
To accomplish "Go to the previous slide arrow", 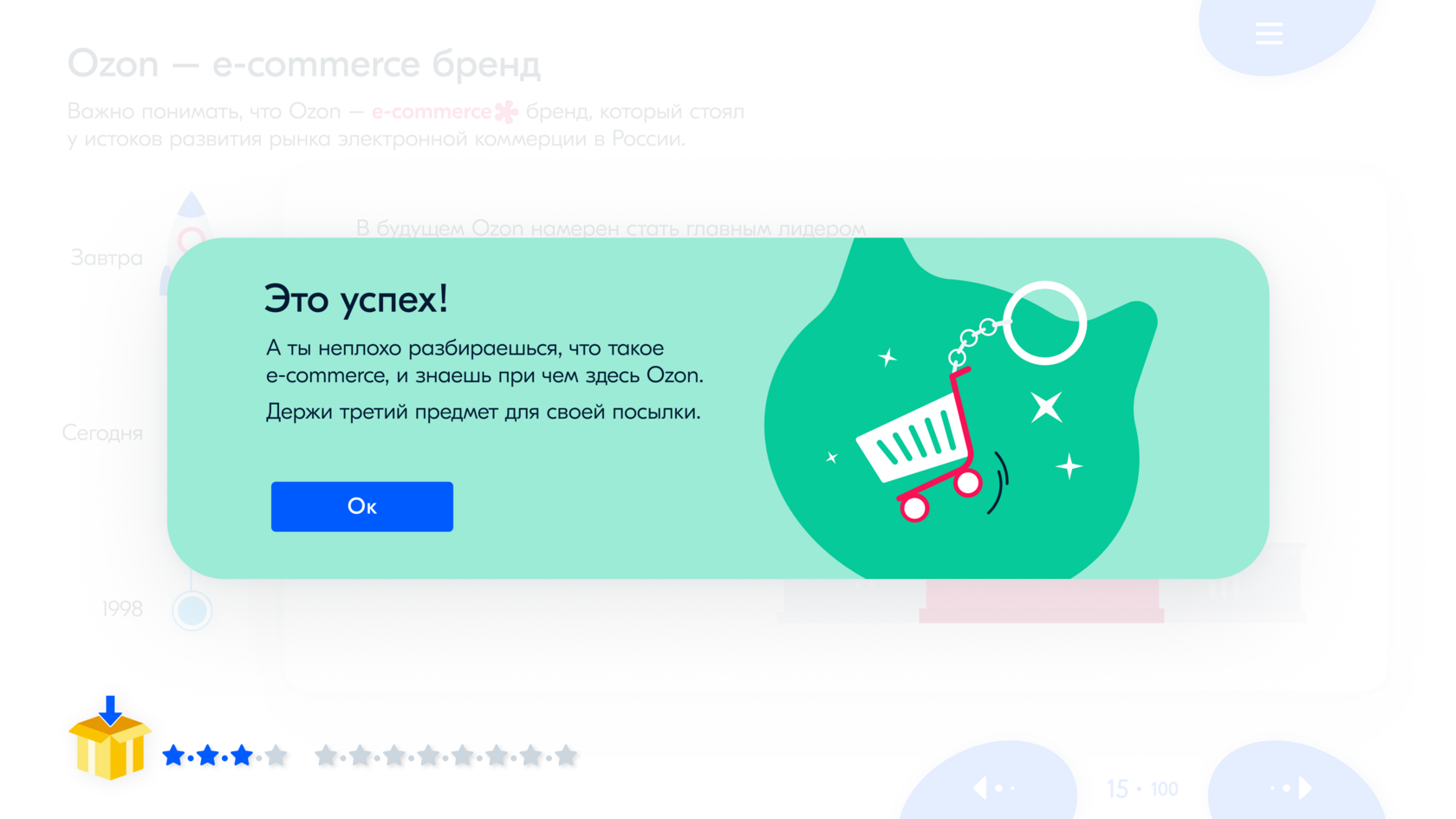I will (x=980, y=788).
